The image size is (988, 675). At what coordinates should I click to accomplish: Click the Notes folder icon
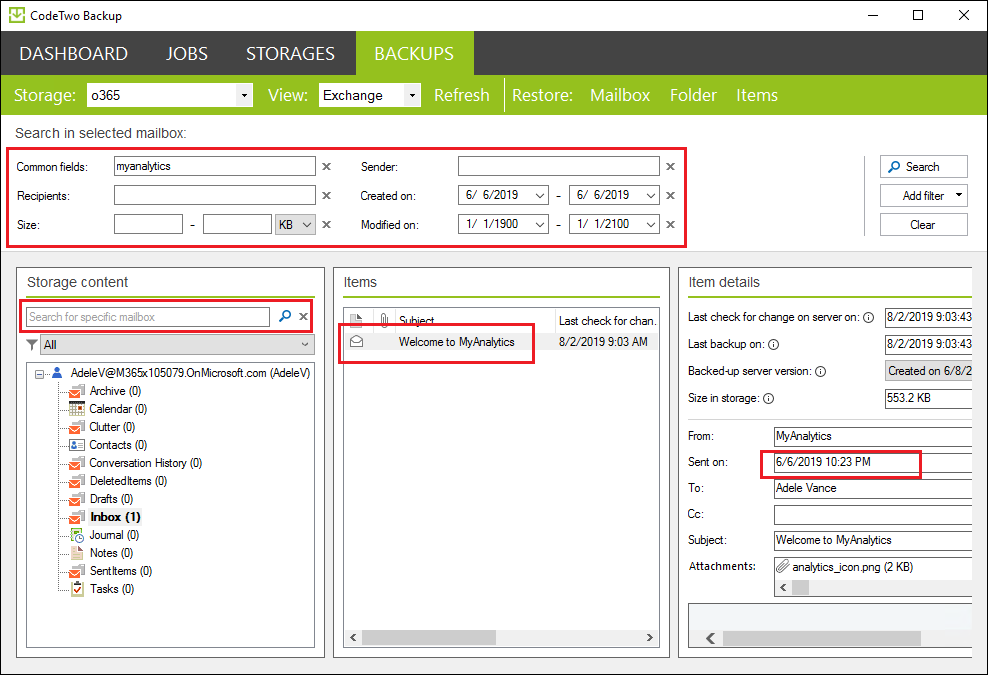click(77, 553)
